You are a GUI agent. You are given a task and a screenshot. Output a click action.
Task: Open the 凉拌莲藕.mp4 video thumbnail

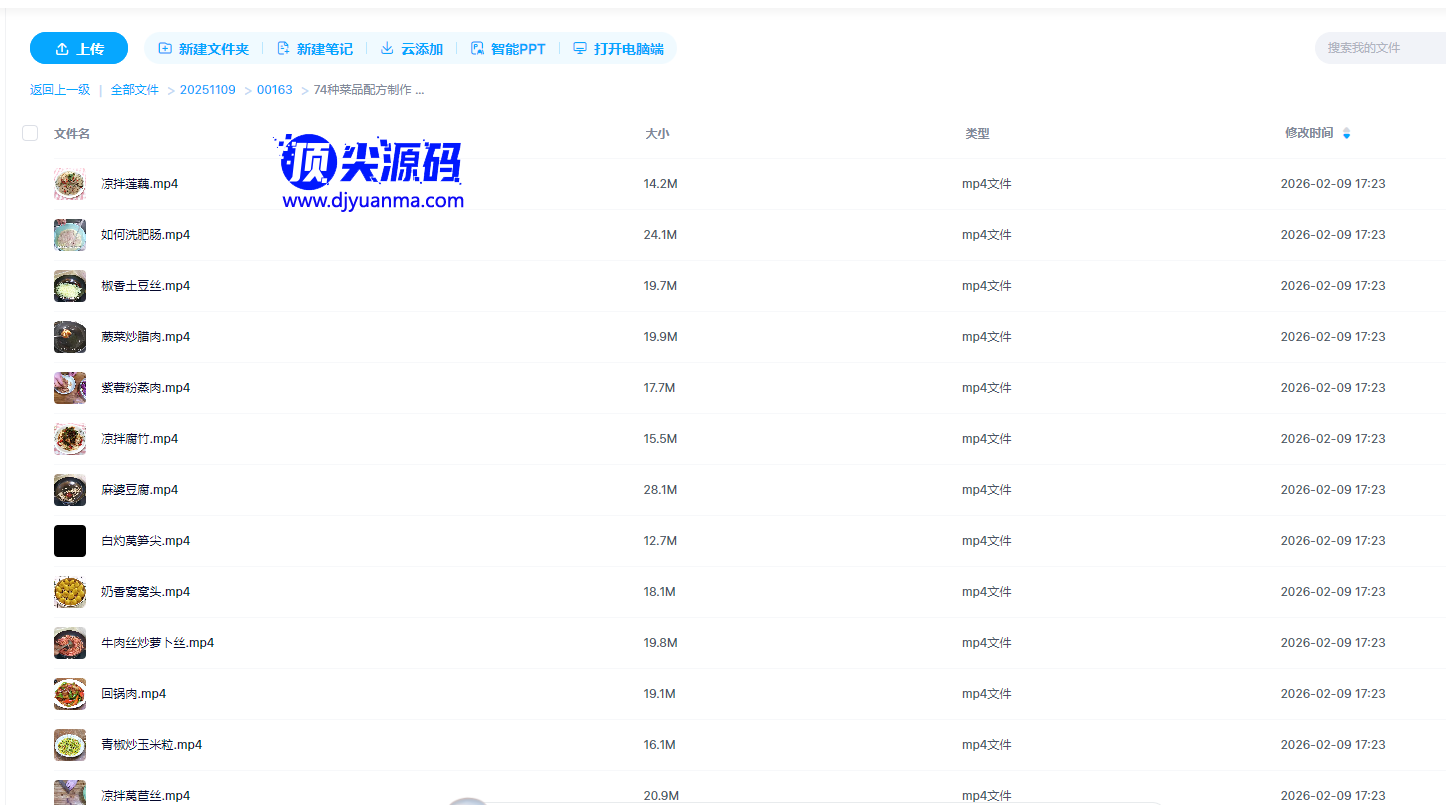click(70, 184)
